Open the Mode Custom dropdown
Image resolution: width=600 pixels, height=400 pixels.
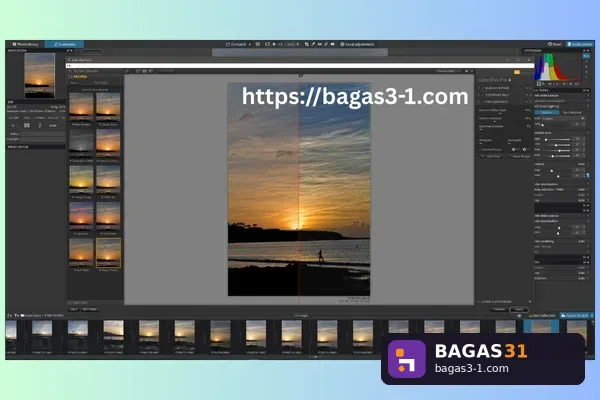click(562, 119)
